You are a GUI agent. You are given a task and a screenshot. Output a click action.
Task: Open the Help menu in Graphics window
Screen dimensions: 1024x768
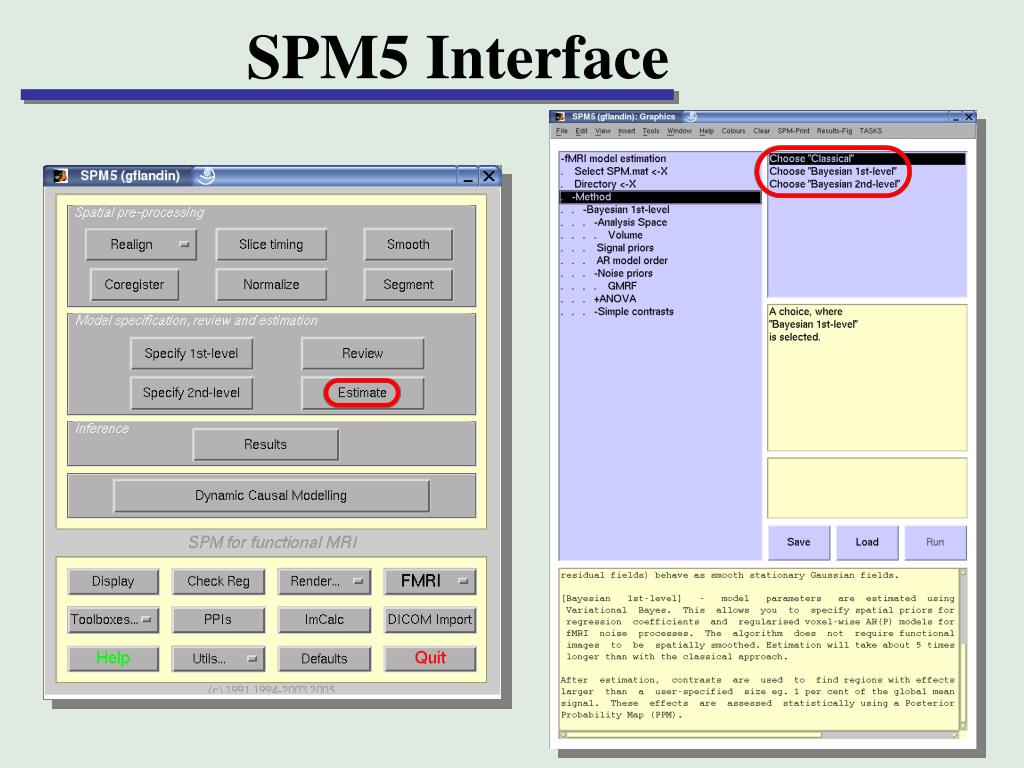click(706, 131)
